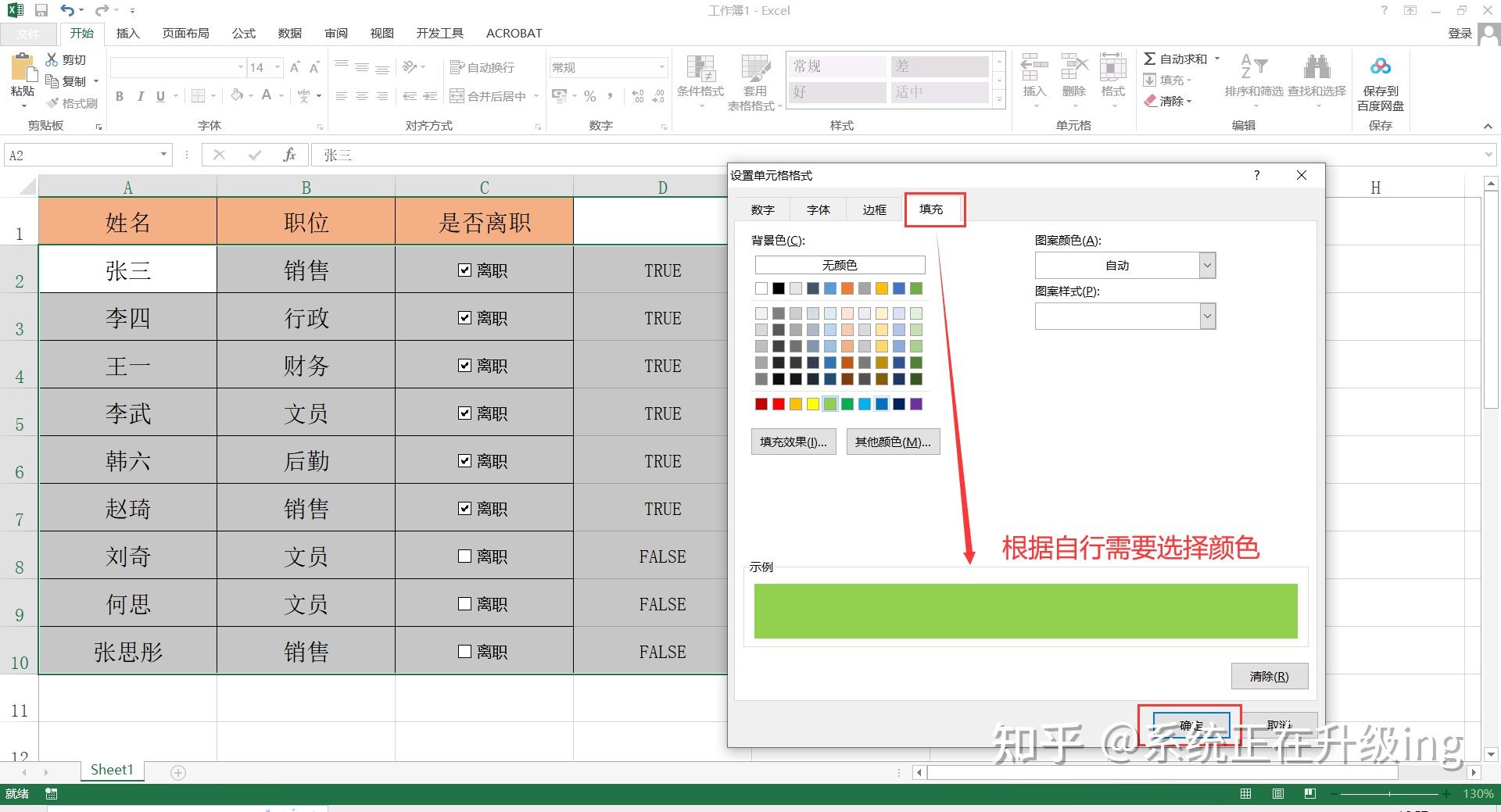The width and height of the screenshot is (1501, 812).
Task: Click the 登录 sign-in link
Action: [1460, 33]
